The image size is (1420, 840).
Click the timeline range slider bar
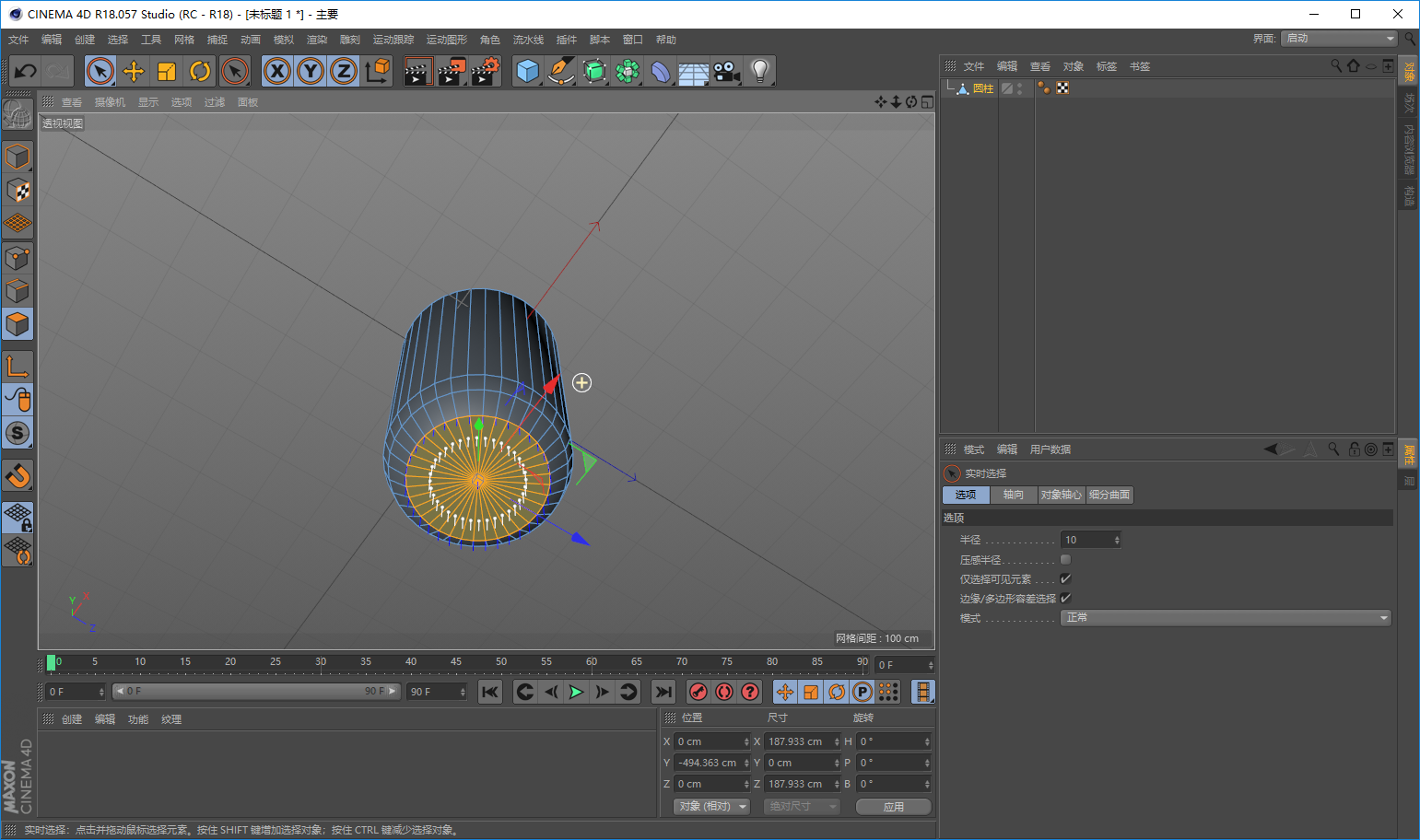(257, 691)
